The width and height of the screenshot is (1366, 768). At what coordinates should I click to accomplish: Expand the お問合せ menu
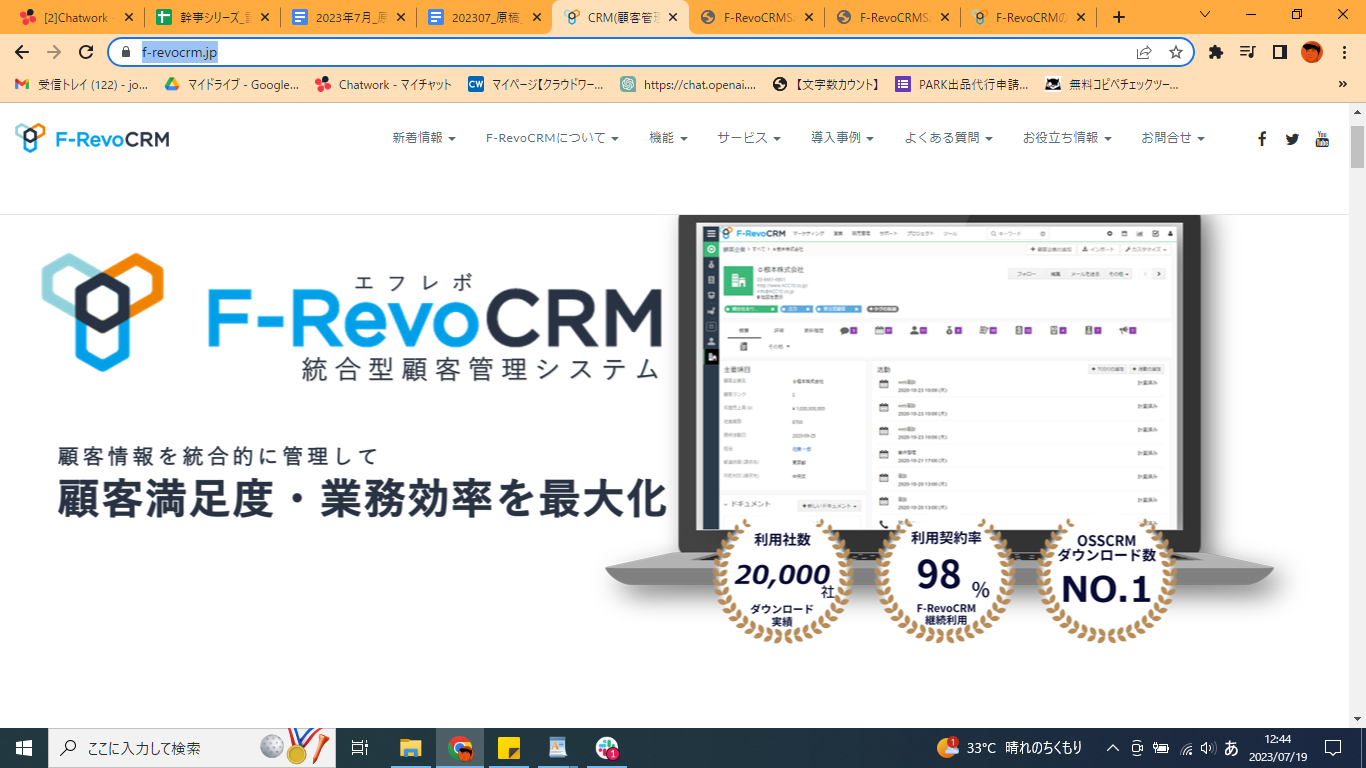1173,138
